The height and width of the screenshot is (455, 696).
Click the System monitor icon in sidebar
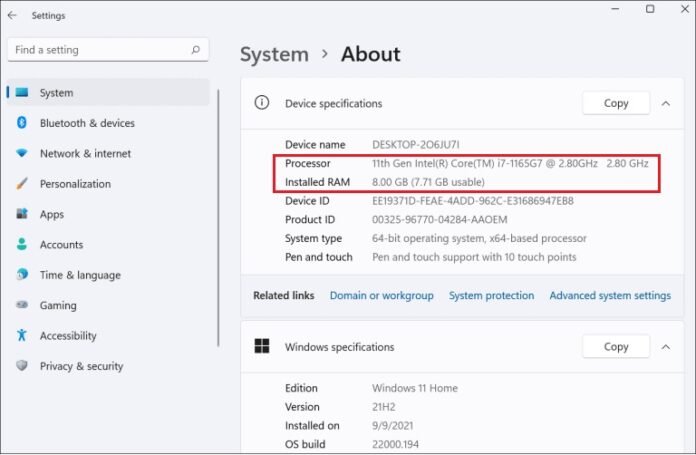(x=22, y=92)
